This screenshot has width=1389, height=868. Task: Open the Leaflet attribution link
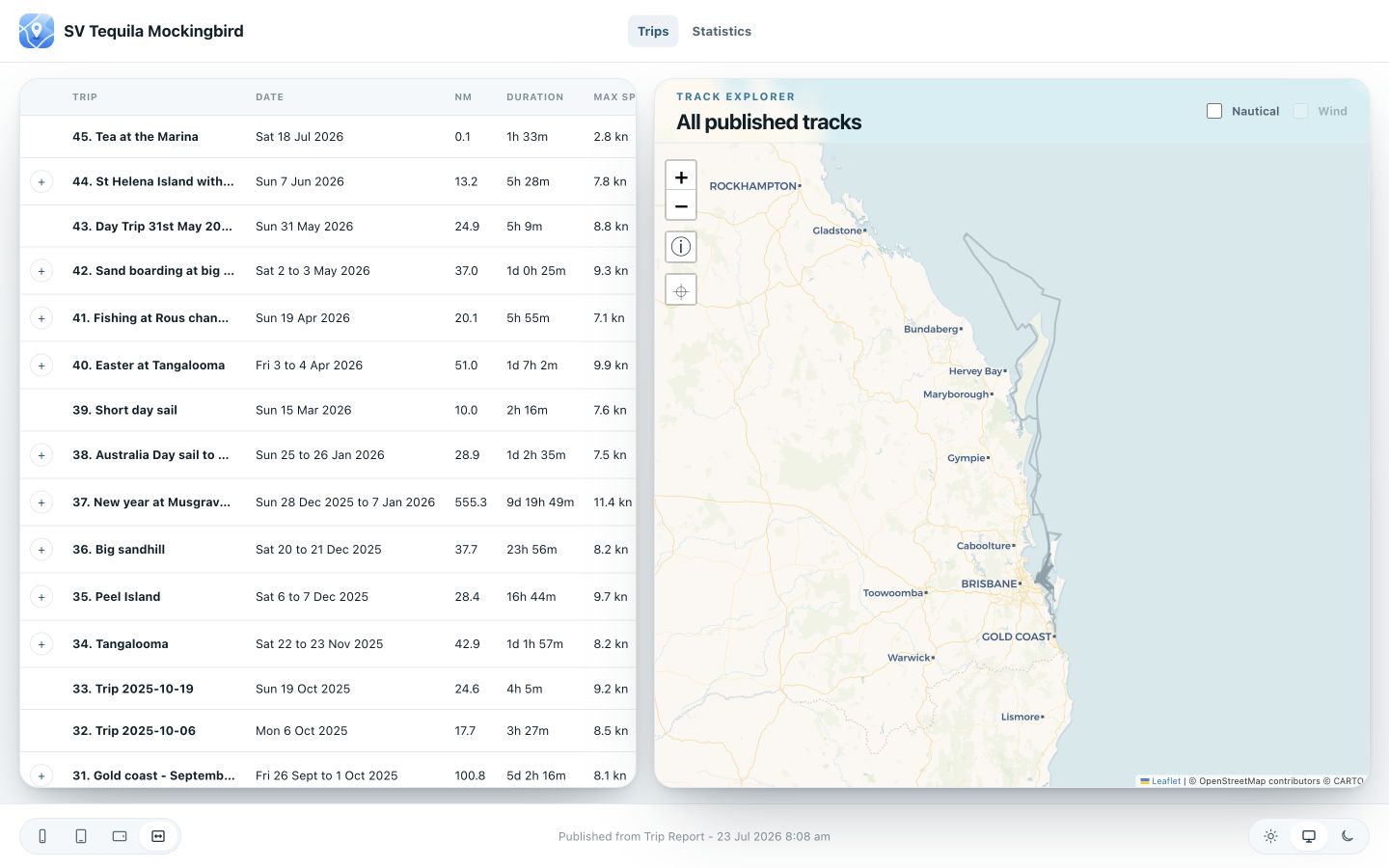point(1160,781)
